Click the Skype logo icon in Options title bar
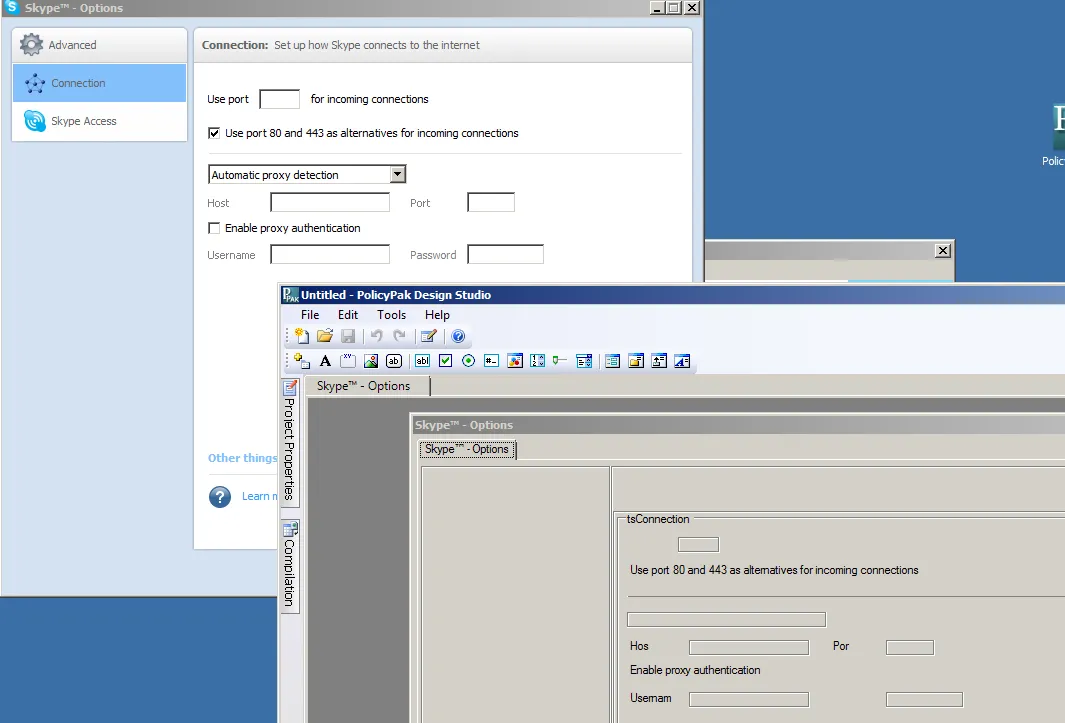Screen dimensions: 1065x723 [11, 7]
